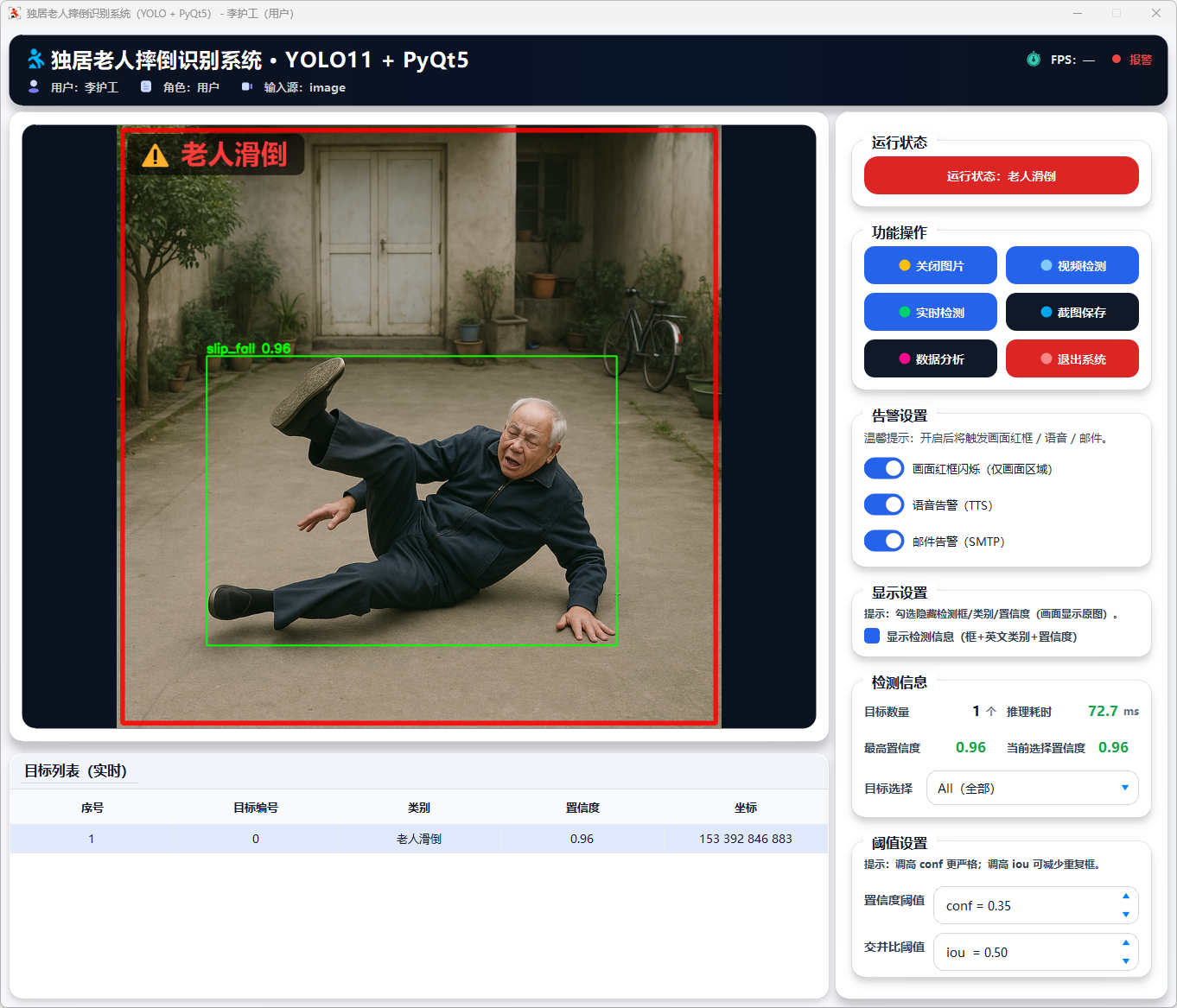Click the 置信度 column header

click(x=582, y=808)
